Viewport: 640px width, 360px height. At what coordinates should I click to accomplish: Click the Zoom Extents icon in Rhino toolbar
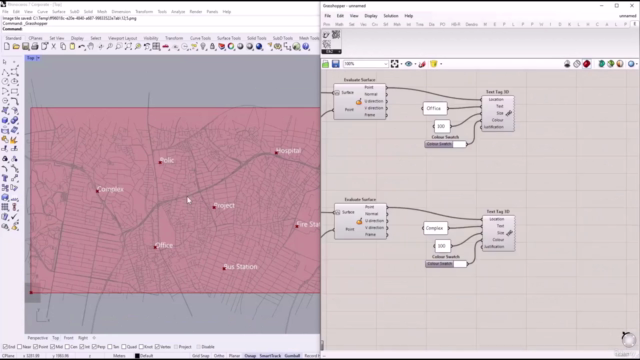point(128,47)
